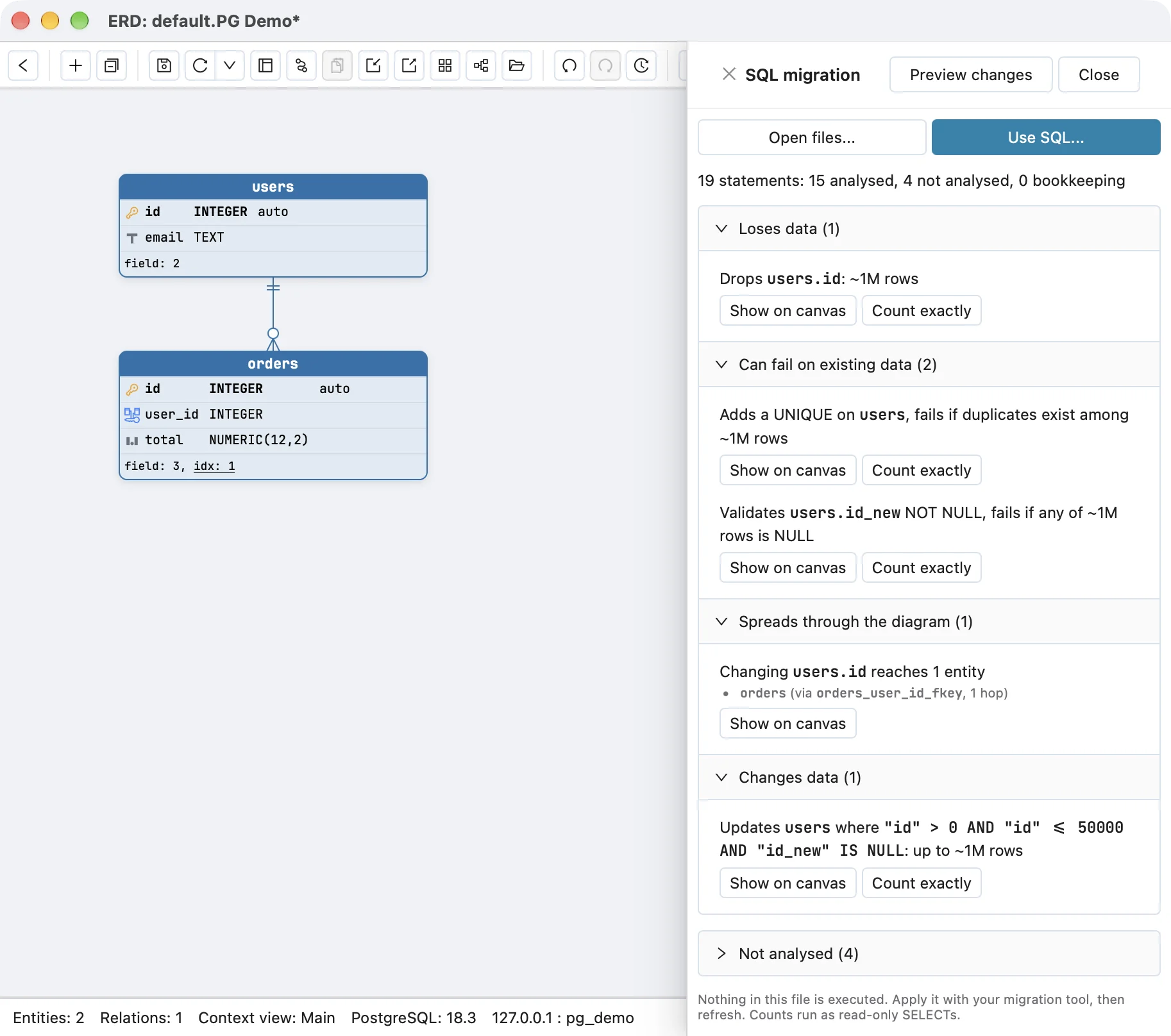This screenshot has height=1036, width=1171.
Task: Collapse the Changes data section
Action: [929, 778]
